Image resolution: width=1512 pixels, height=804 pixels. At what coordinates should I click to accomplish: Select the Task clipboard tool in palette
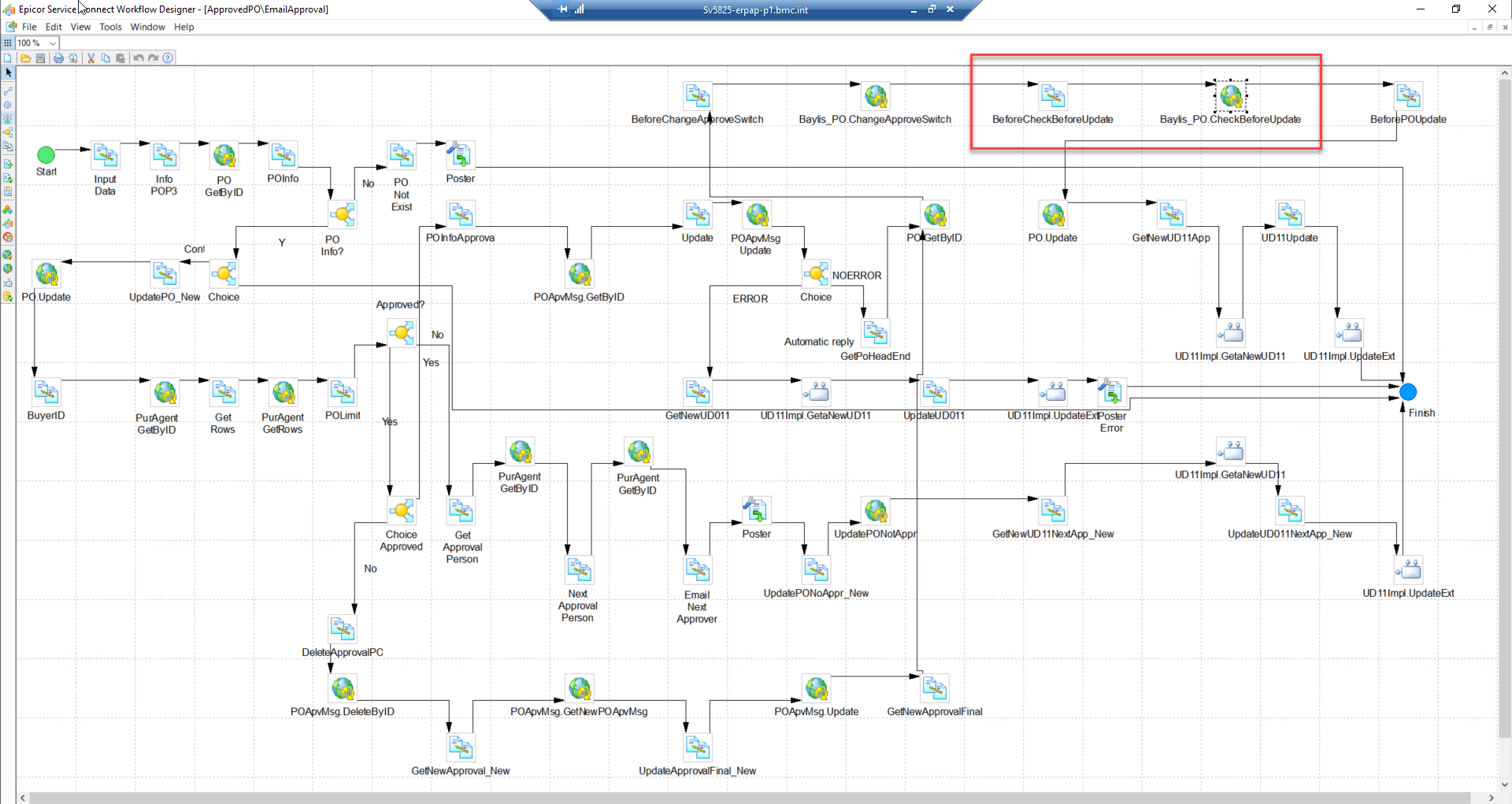8,191
